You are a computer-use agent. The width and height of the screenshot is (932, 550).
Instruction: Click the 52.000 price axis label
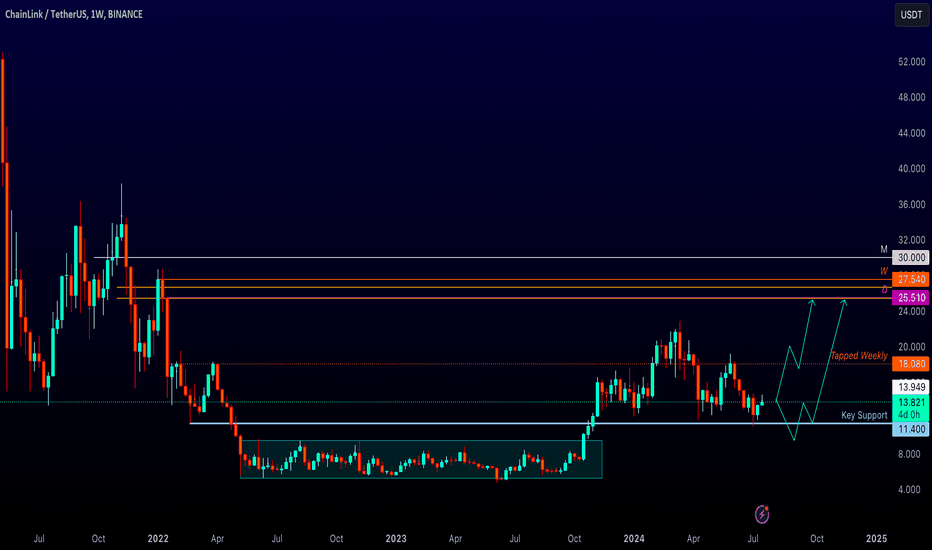coord(912,62)
